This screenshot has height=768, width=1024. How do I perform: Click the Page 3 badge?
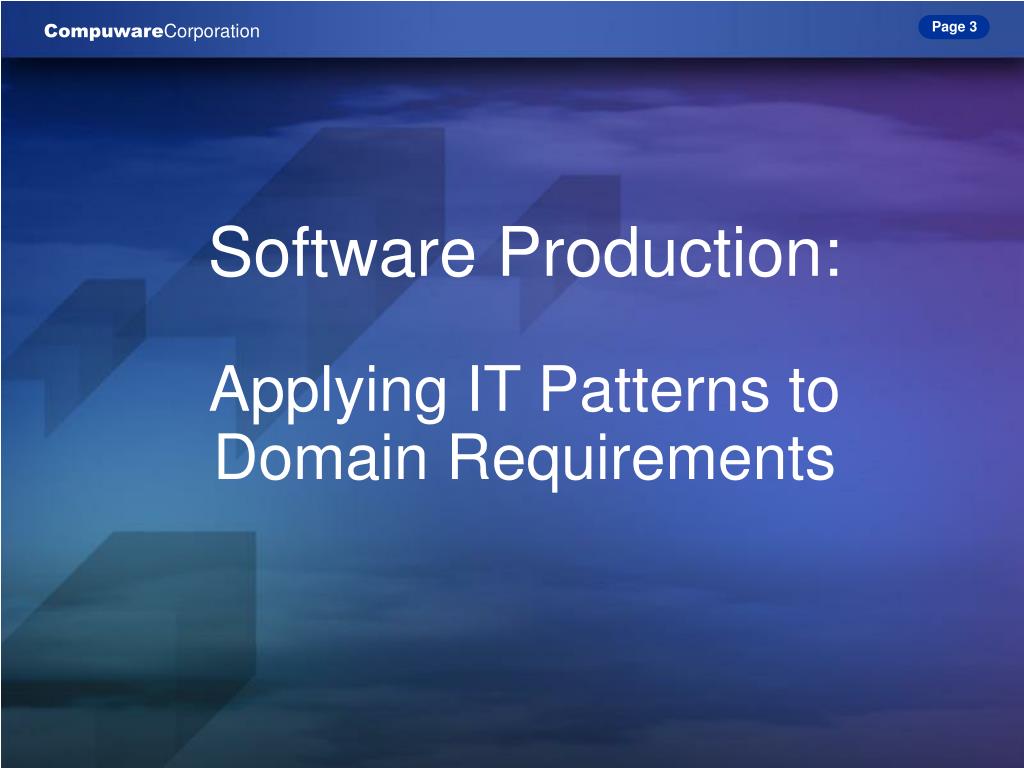point(953,27)
